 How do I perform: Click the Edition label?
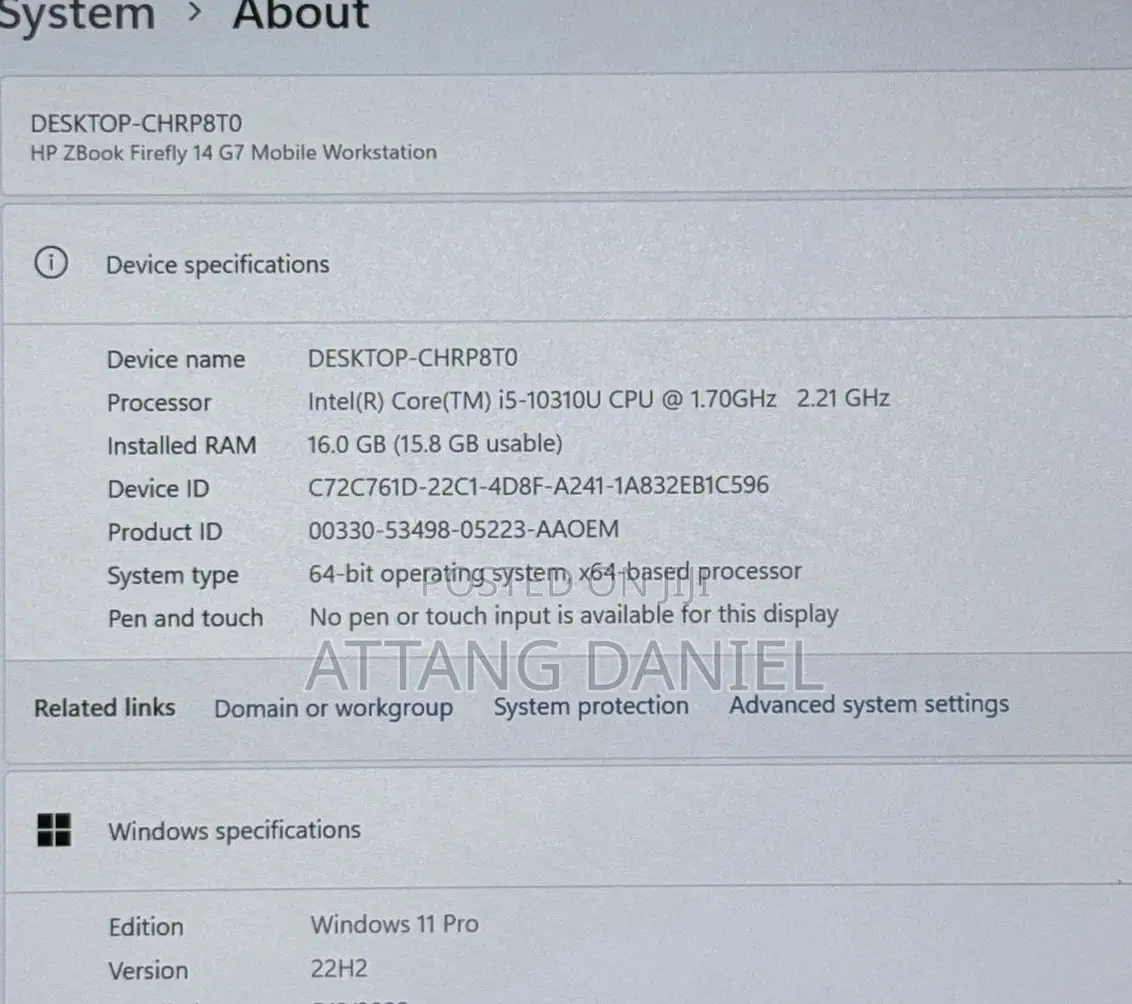(146, 927)
